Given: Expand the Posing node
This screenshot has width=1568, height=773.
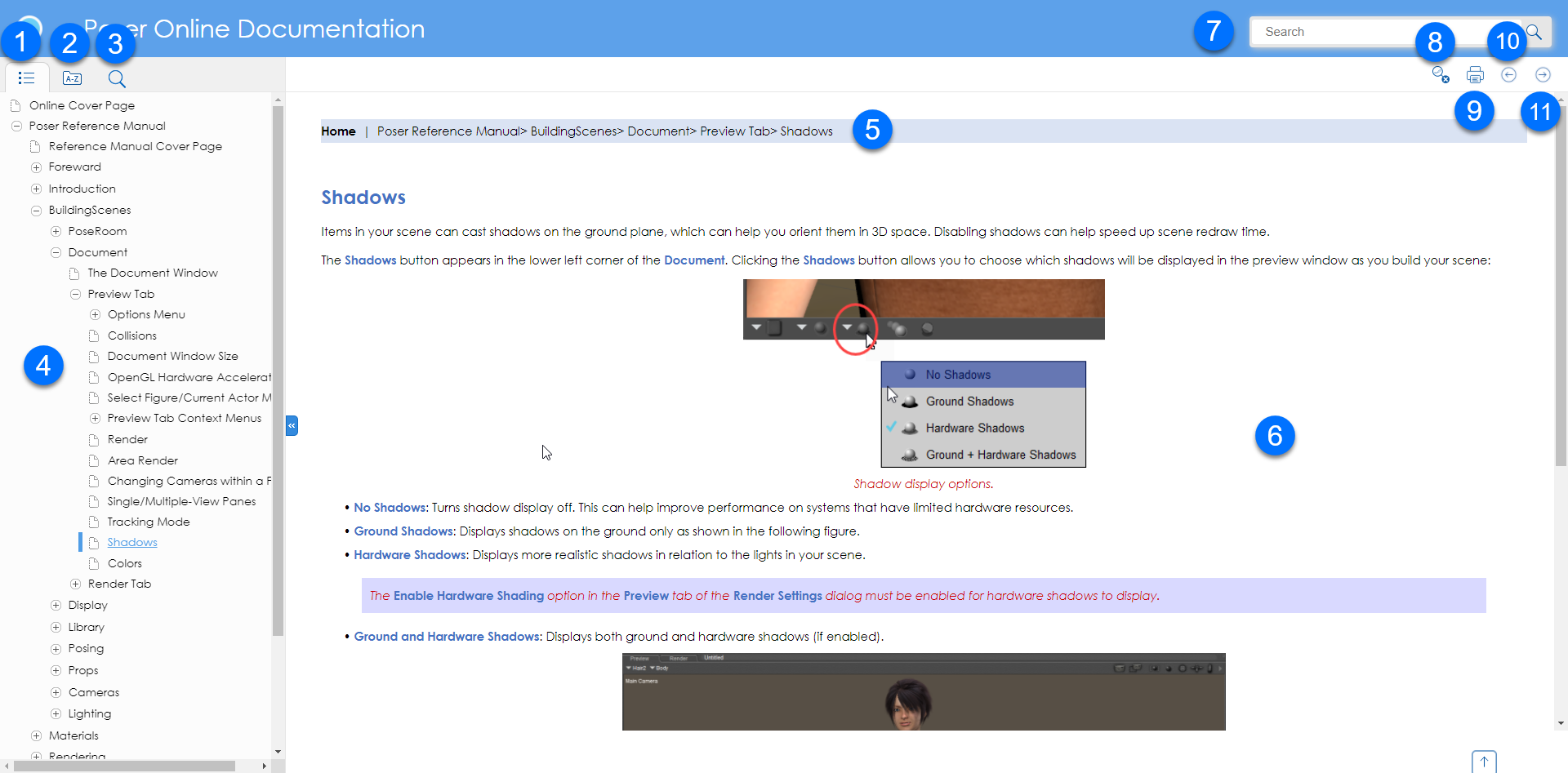Looking at the screenshot, I should (56, 649).
